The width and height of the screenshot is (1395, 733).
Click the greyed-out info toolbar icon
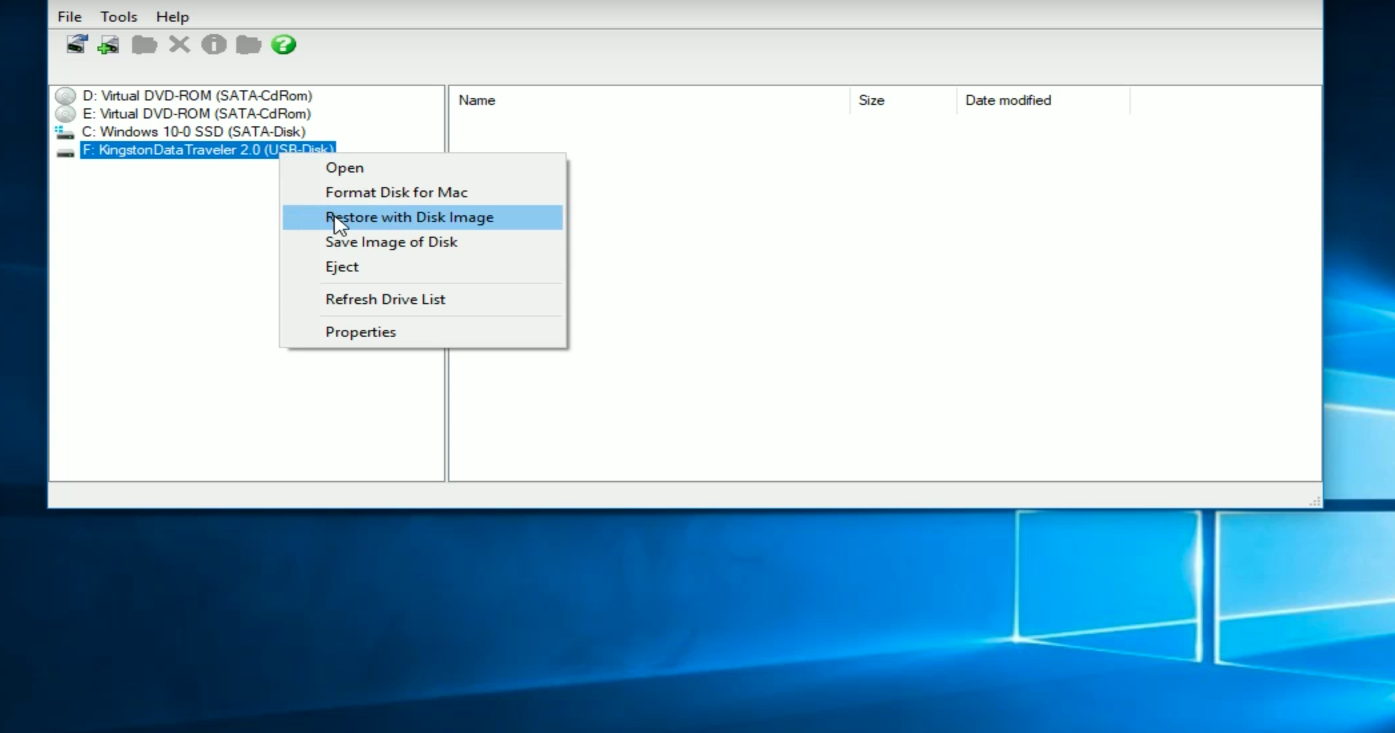213,44
